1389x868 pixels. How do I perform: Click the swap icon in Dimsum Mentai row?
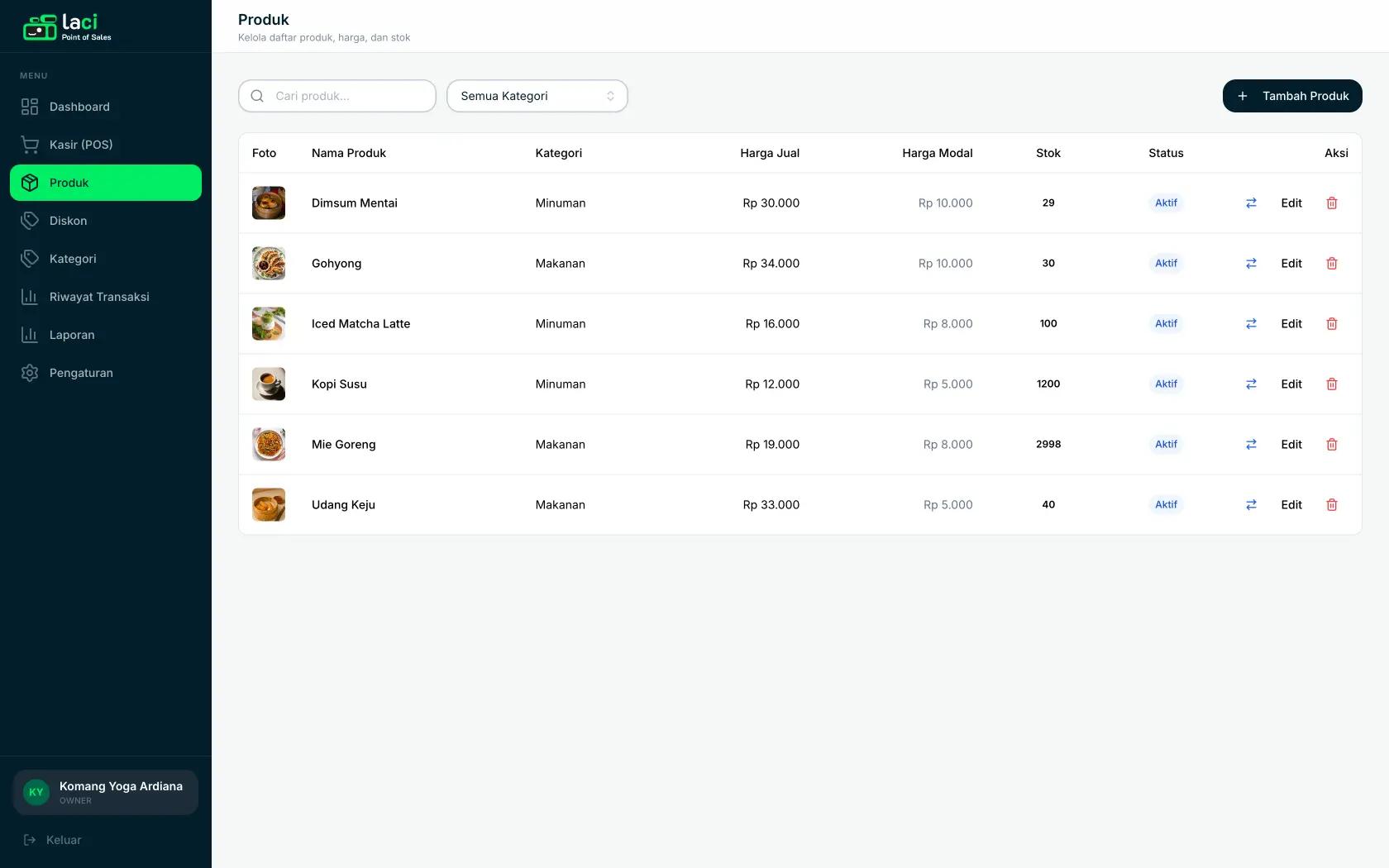pos(1251,203)
